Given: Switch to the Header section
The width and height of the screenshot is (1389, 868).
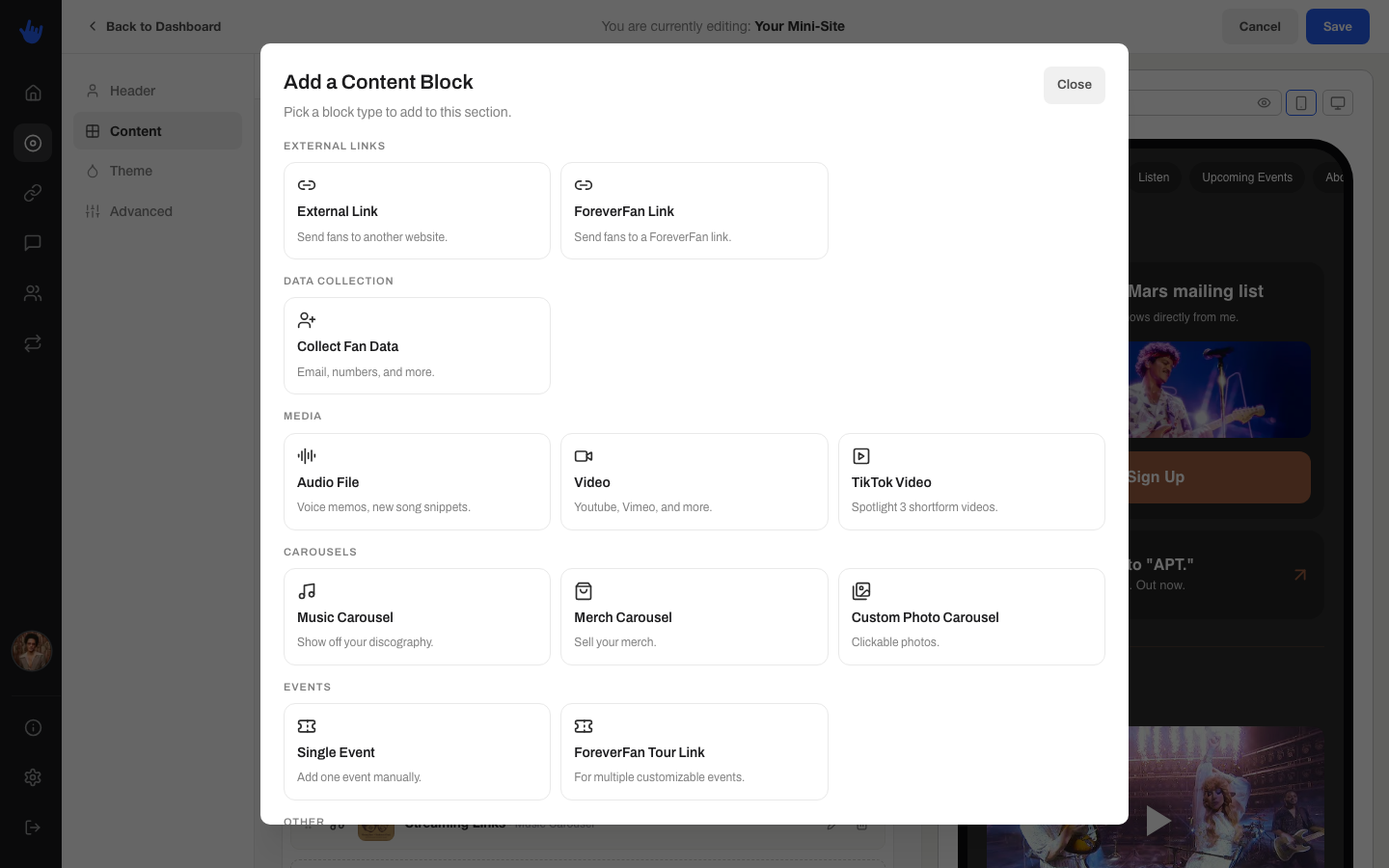Looking at the screenshot, I should [x=157, y=91].
